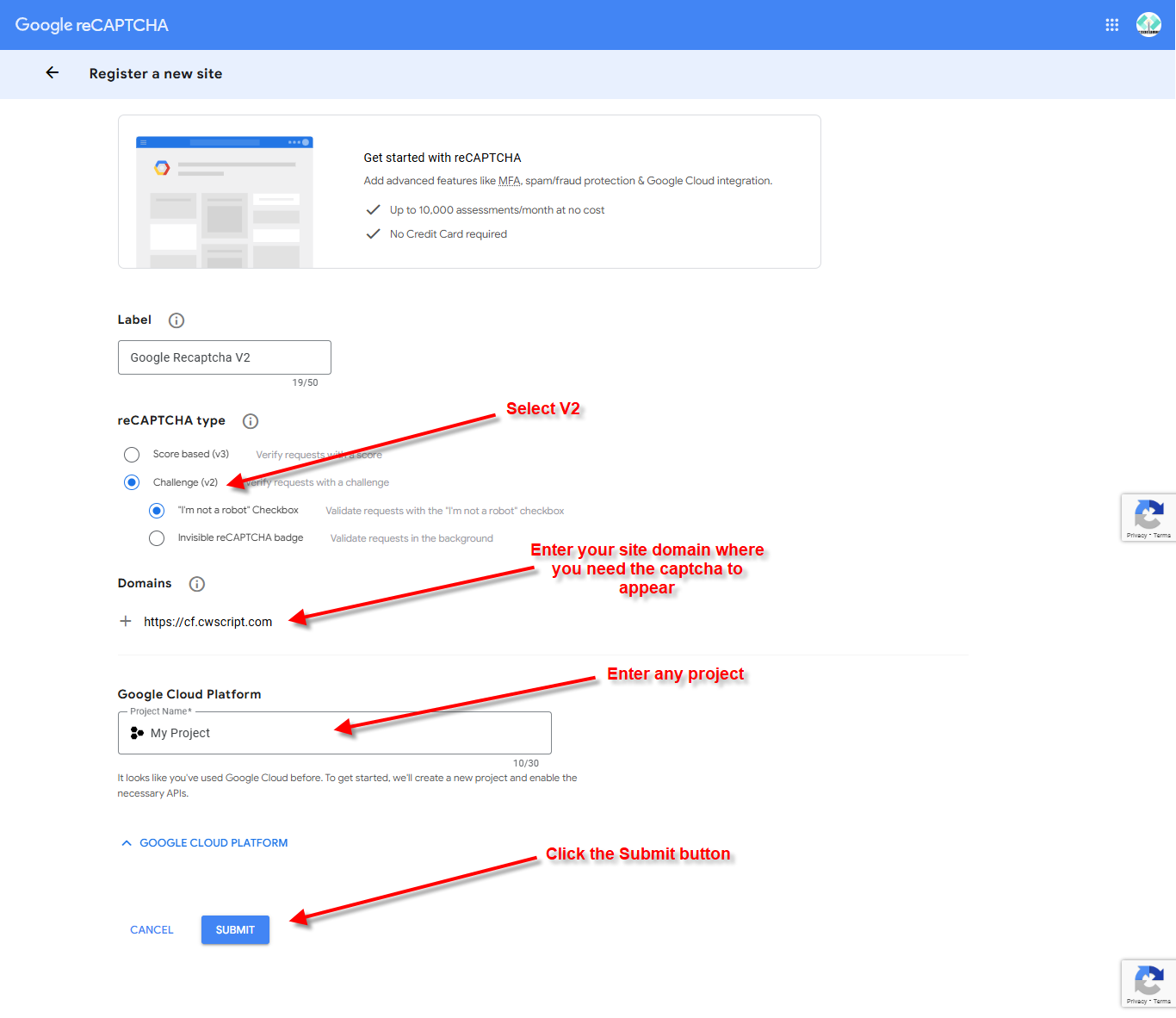Screen dimensions: 1176x1018
Task: Click the info icon next to Domains
Action: [x=197, y=584]
